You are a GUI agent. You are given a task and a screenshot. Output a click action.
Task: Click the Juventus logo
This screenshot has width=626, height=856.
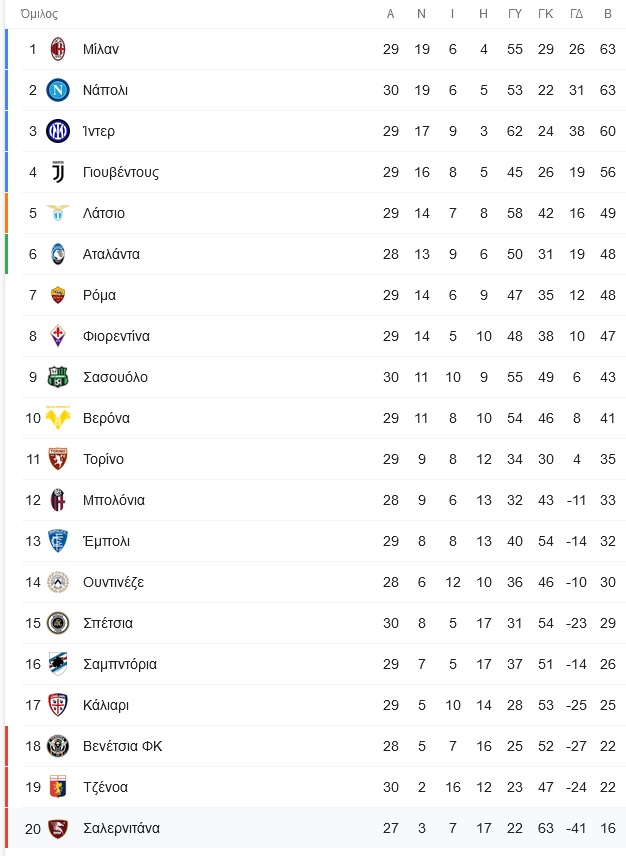click(58, 172)
